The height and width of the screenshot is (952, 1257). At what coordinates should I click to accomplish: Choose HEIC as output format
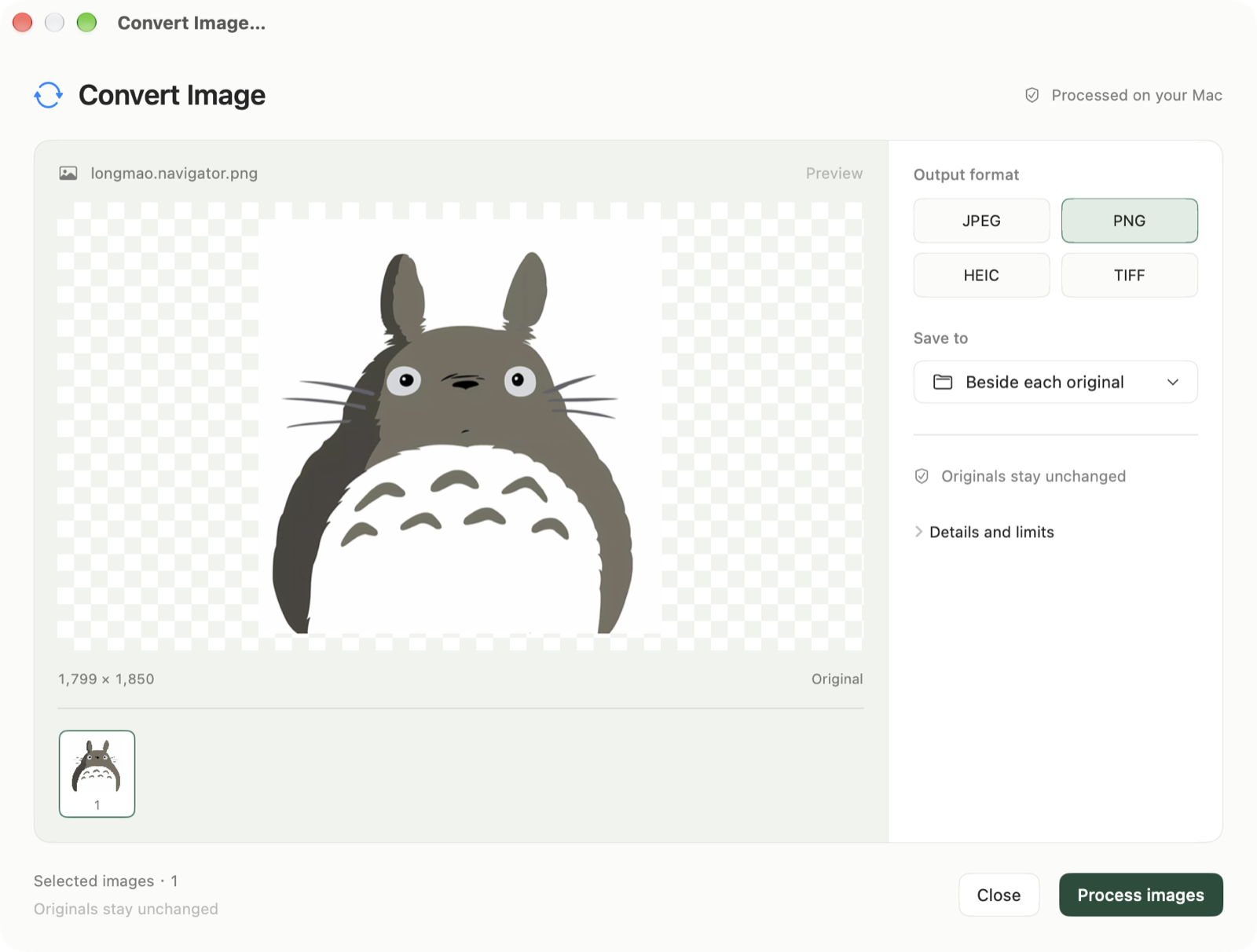pos(981,275)
